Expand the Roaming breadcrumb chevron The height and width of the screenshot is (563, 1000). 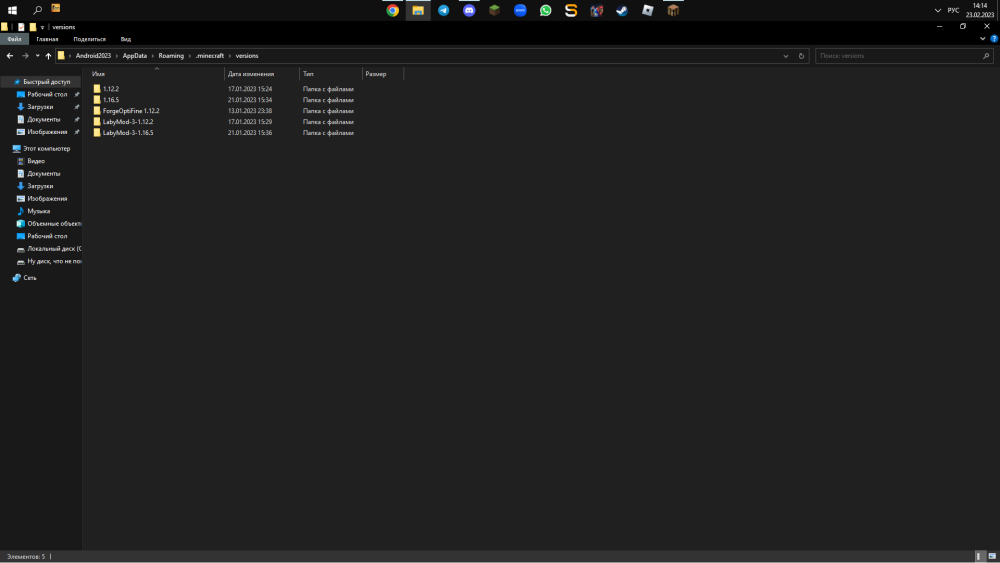click(189, 56)
